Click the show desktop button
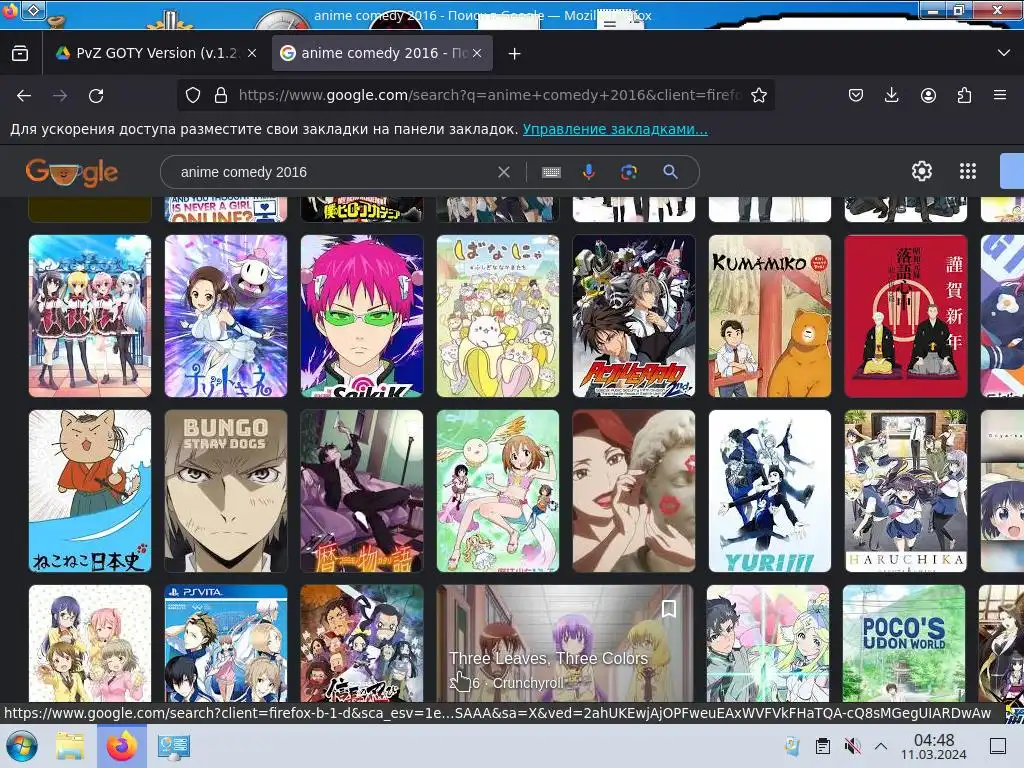1024x768 pixels. [x=998, y=746]
